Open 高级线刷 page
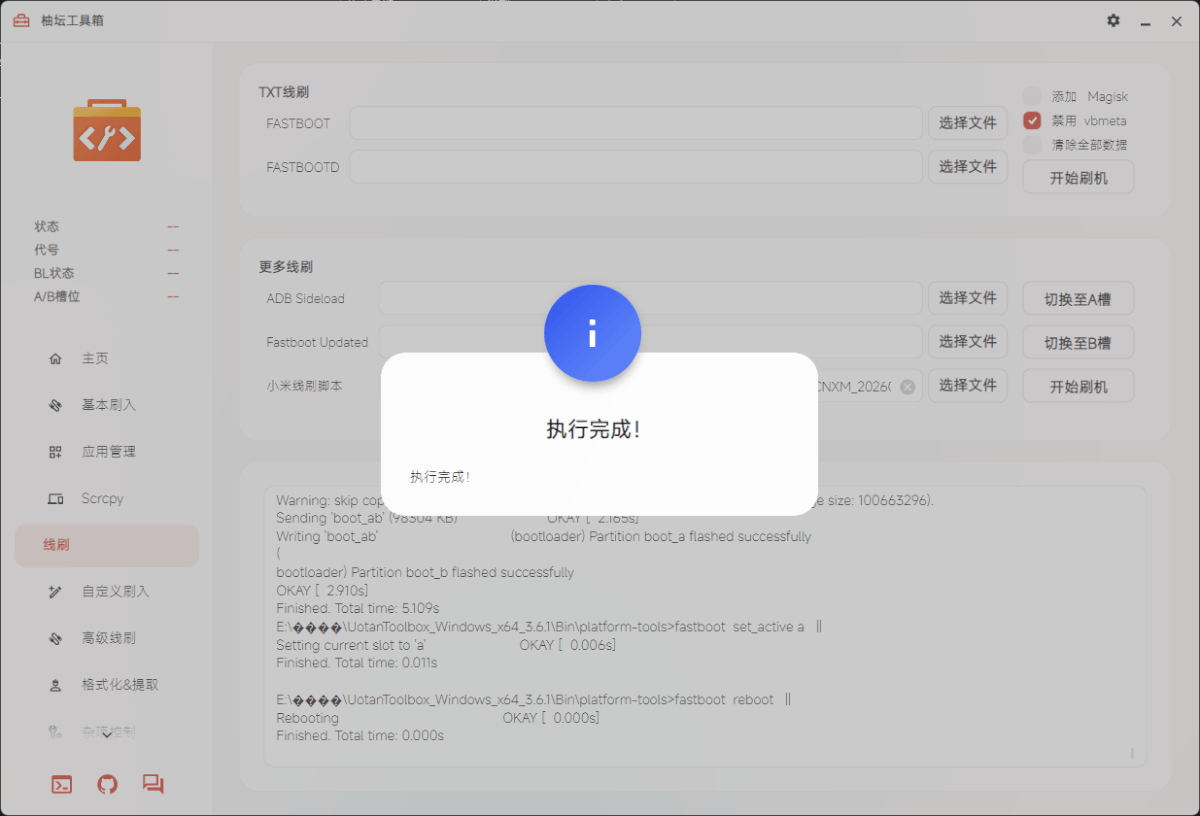This screenshot has width=1200, height=816. [107, 638]
